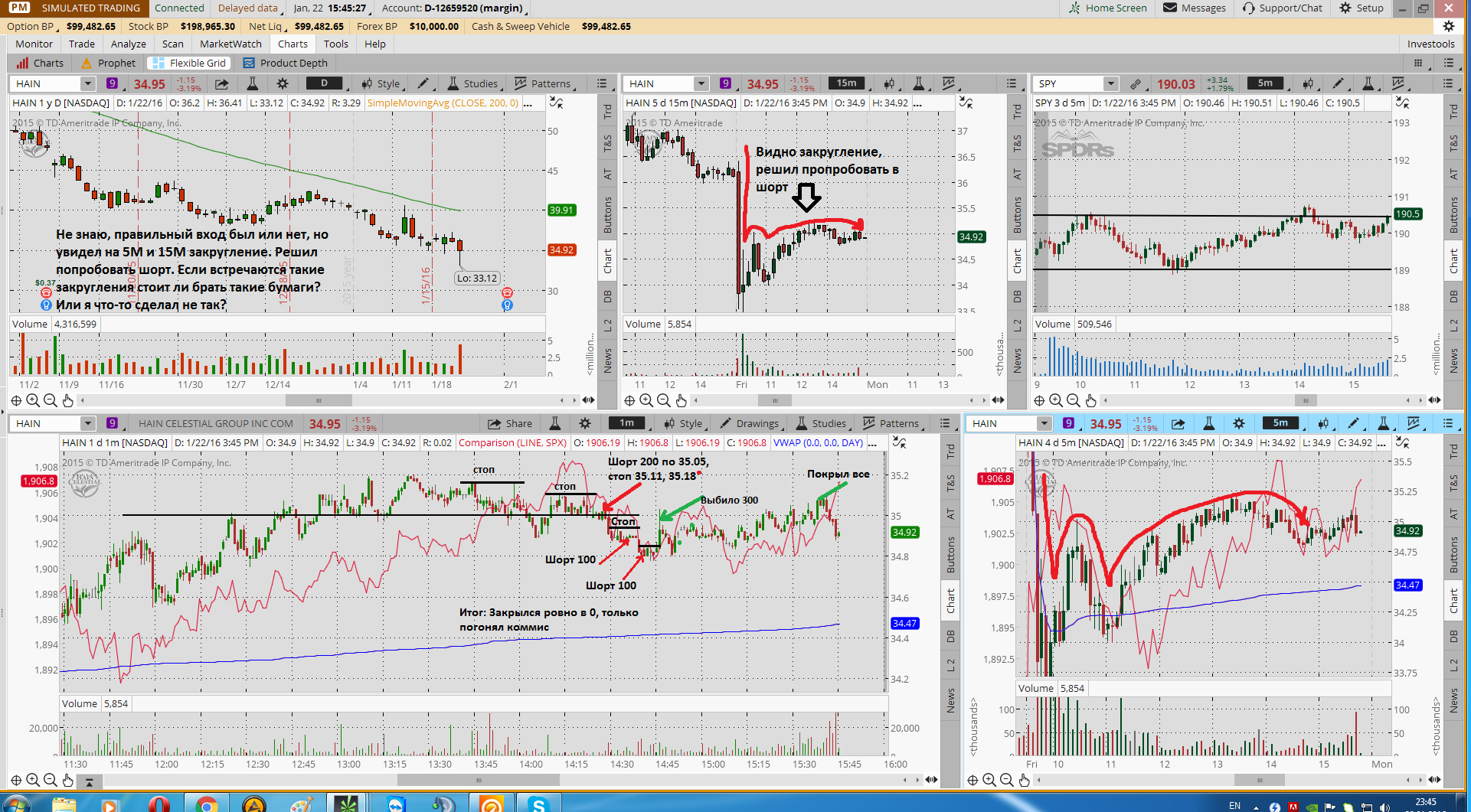Image resolution: width=1471 pixels, height=812 pixels.
Task: Select pan hand tool below HAIN 1m chart
Action: [x=67, y=780]
